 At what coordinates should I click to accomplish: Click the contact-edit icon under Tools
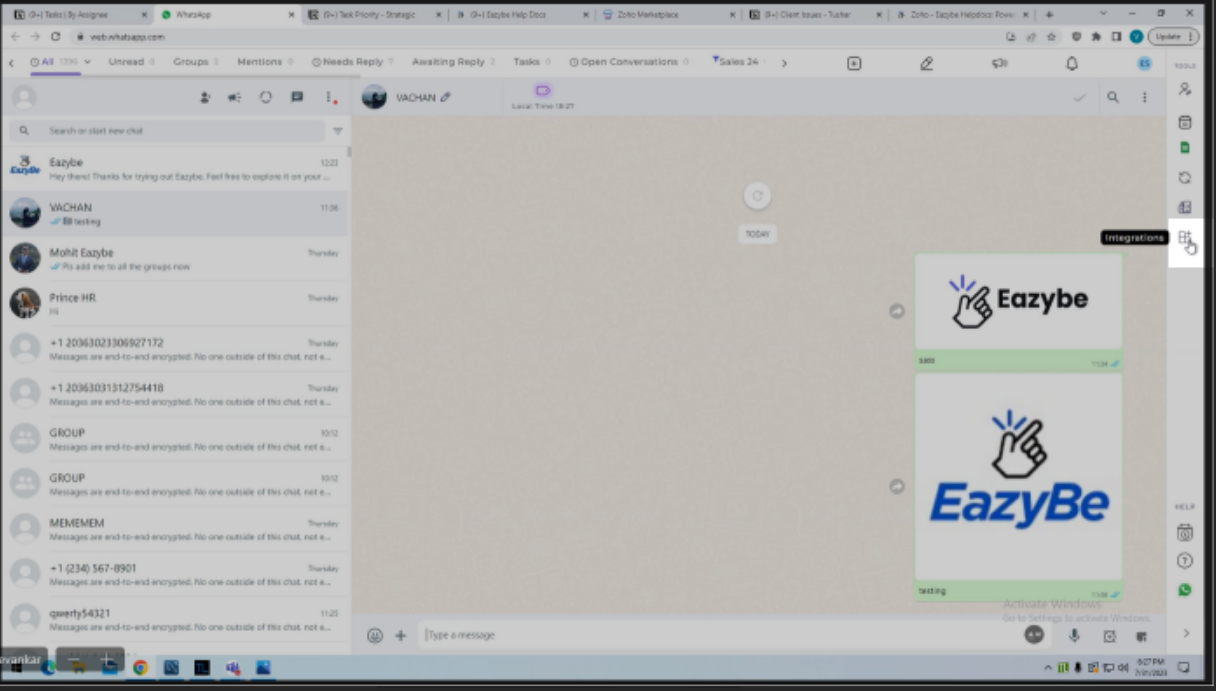(1185, 89)
